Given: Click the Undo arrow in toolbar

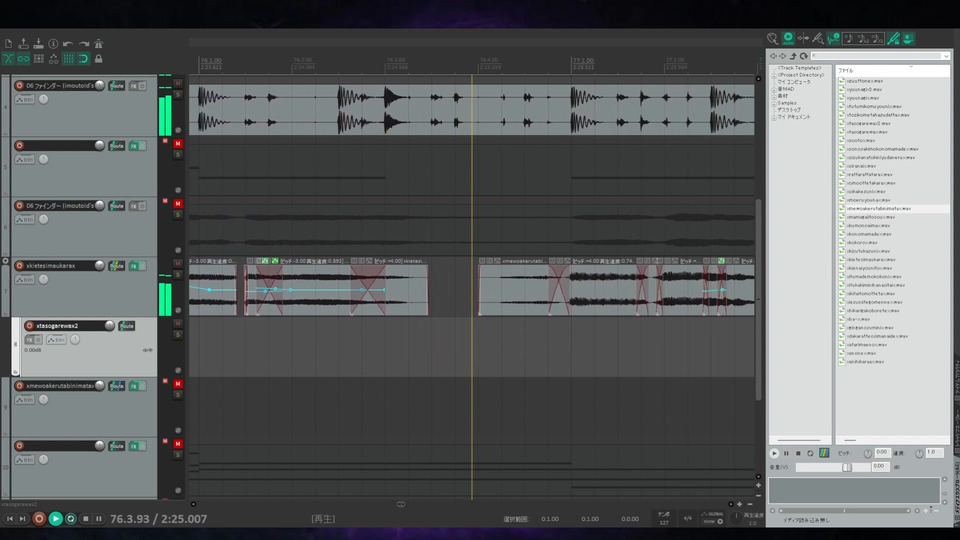Looking at the screenshot, I should pyautogui.click(x=67, y=44).
